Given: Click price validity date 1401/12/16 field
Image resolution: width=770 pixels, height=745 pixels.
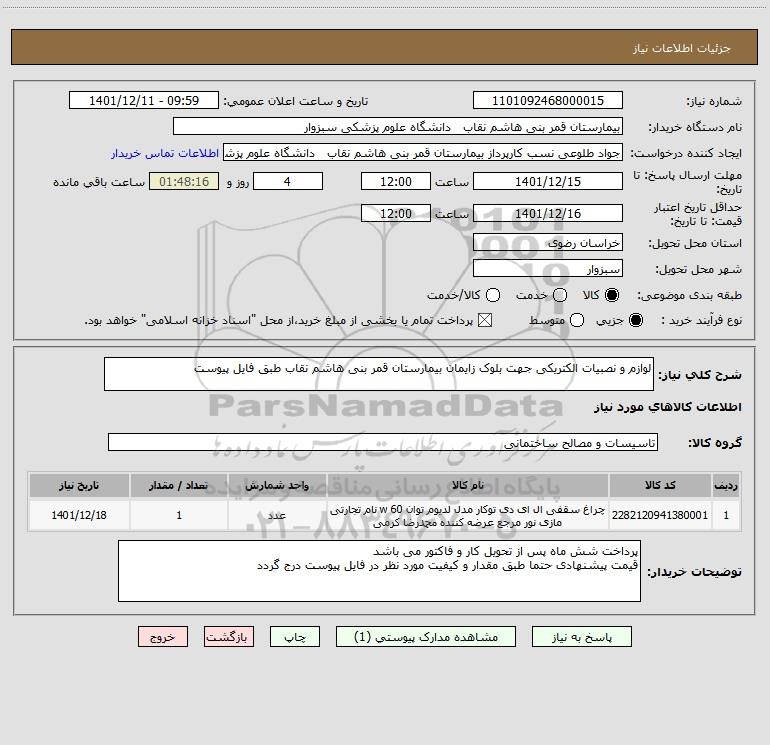Looking at the screenshot, I should click(x=548, y=213).
